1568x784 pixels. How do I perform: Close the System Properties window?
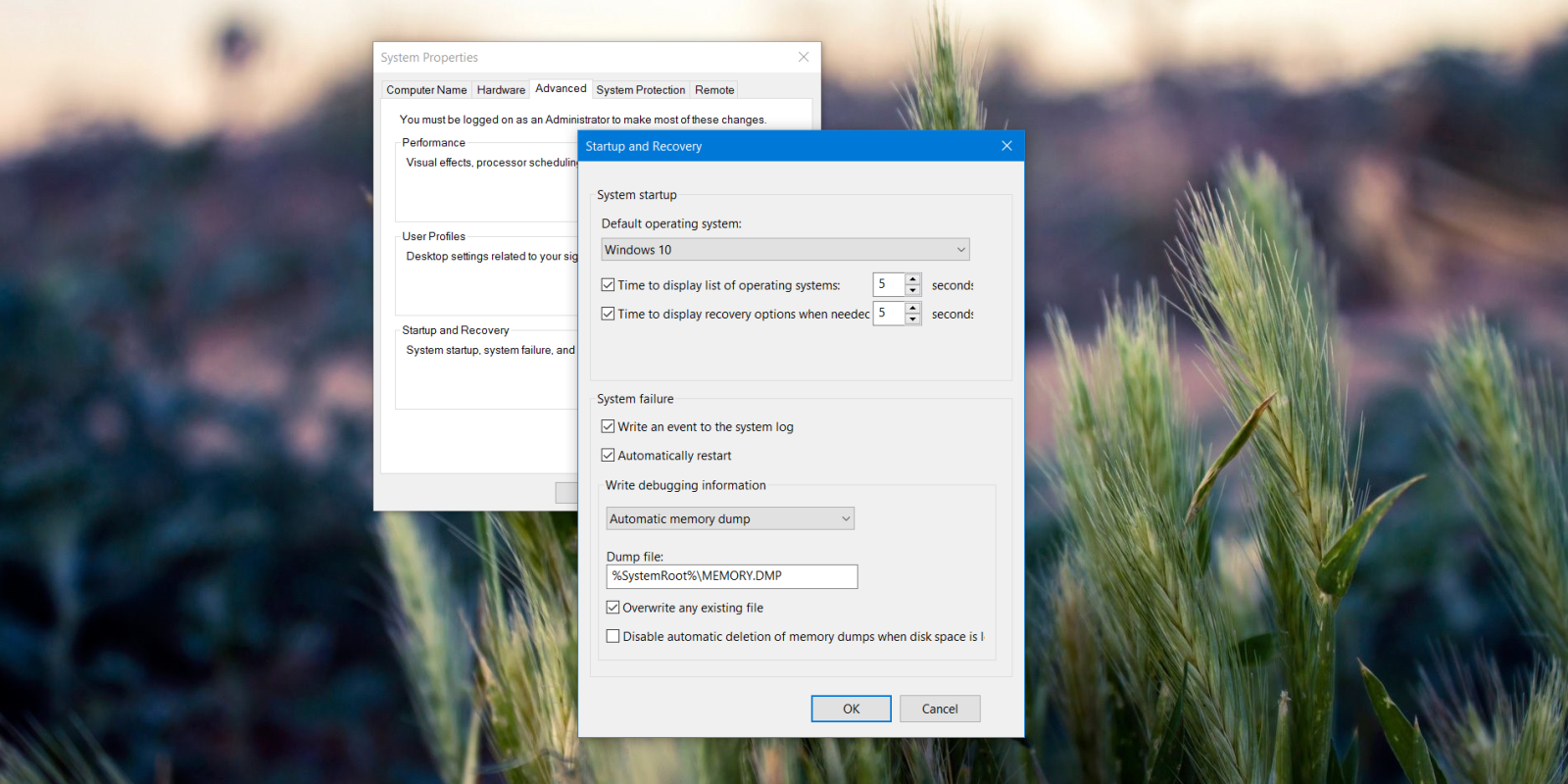coord(804,57)
